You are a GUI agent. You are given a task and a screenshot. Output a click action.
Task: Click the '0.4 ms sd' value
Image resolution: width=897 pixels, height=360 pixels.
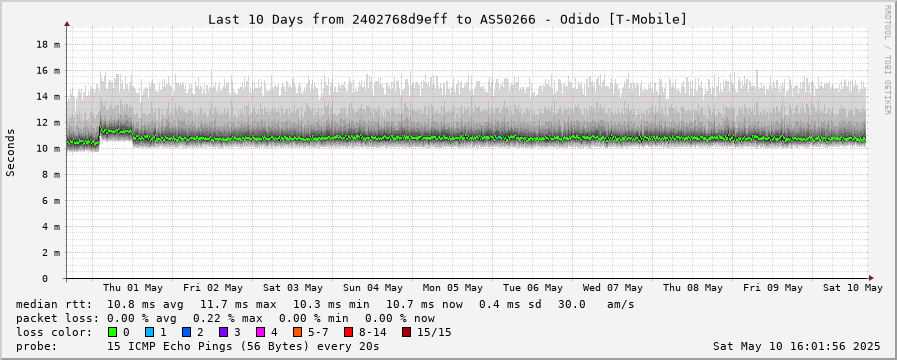pyautogui.click(x=510, y=304)
